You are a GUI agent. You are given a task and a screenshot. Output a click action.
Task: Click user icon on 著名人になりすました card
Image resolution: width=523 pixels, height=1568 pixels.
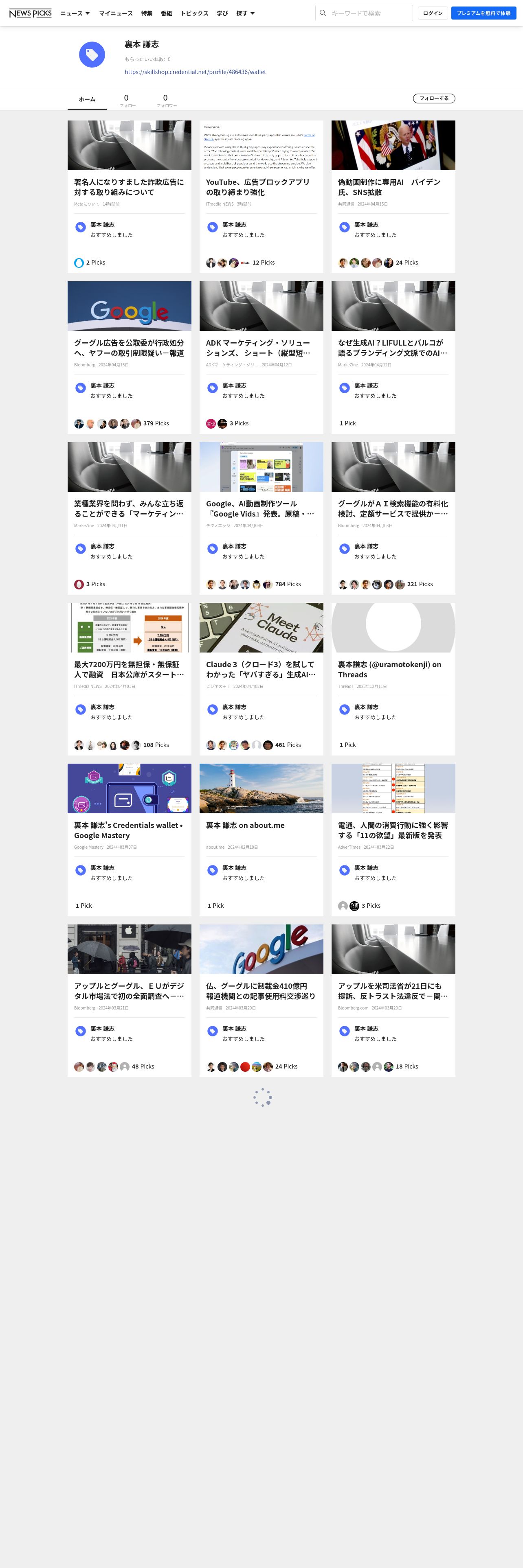(80, 227)
